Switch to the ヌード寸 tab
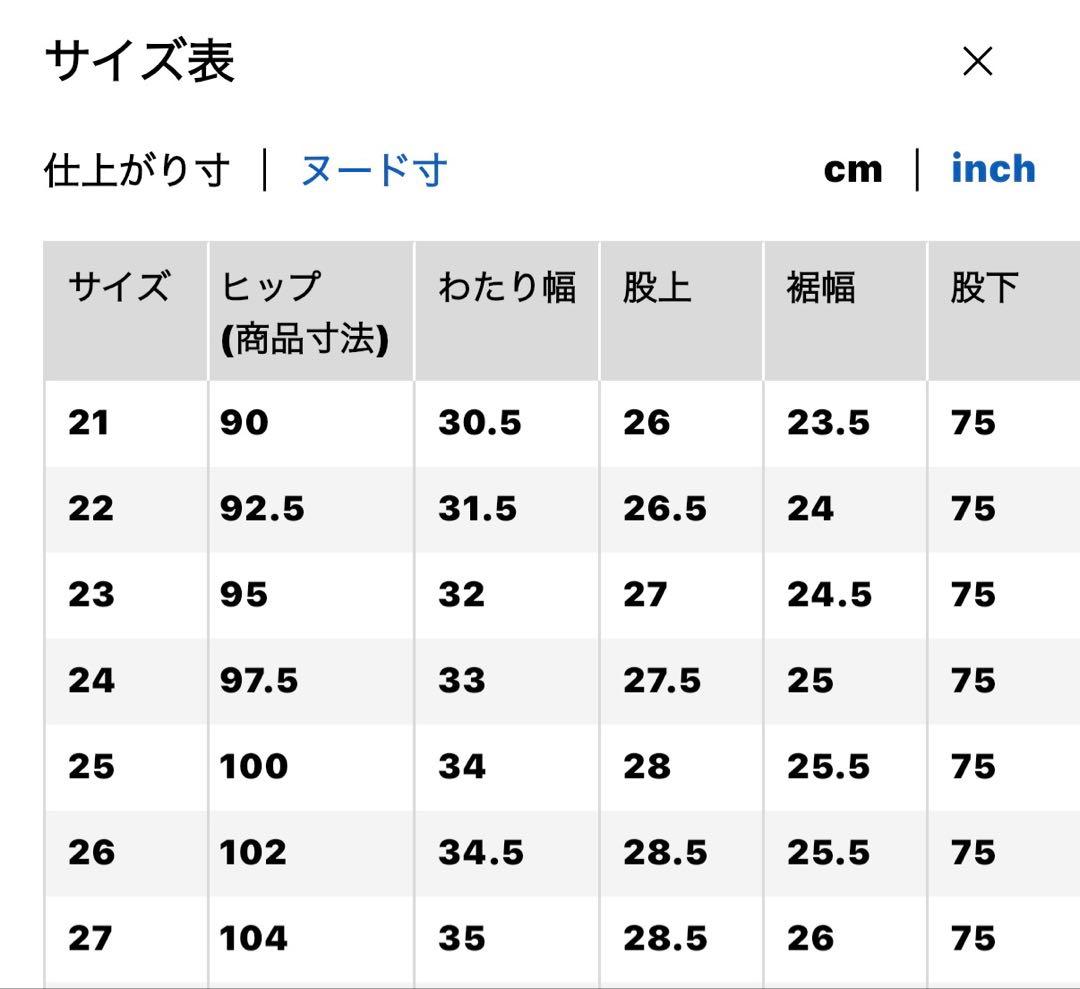Screen dimensions: 1080x989 (374, 170)
